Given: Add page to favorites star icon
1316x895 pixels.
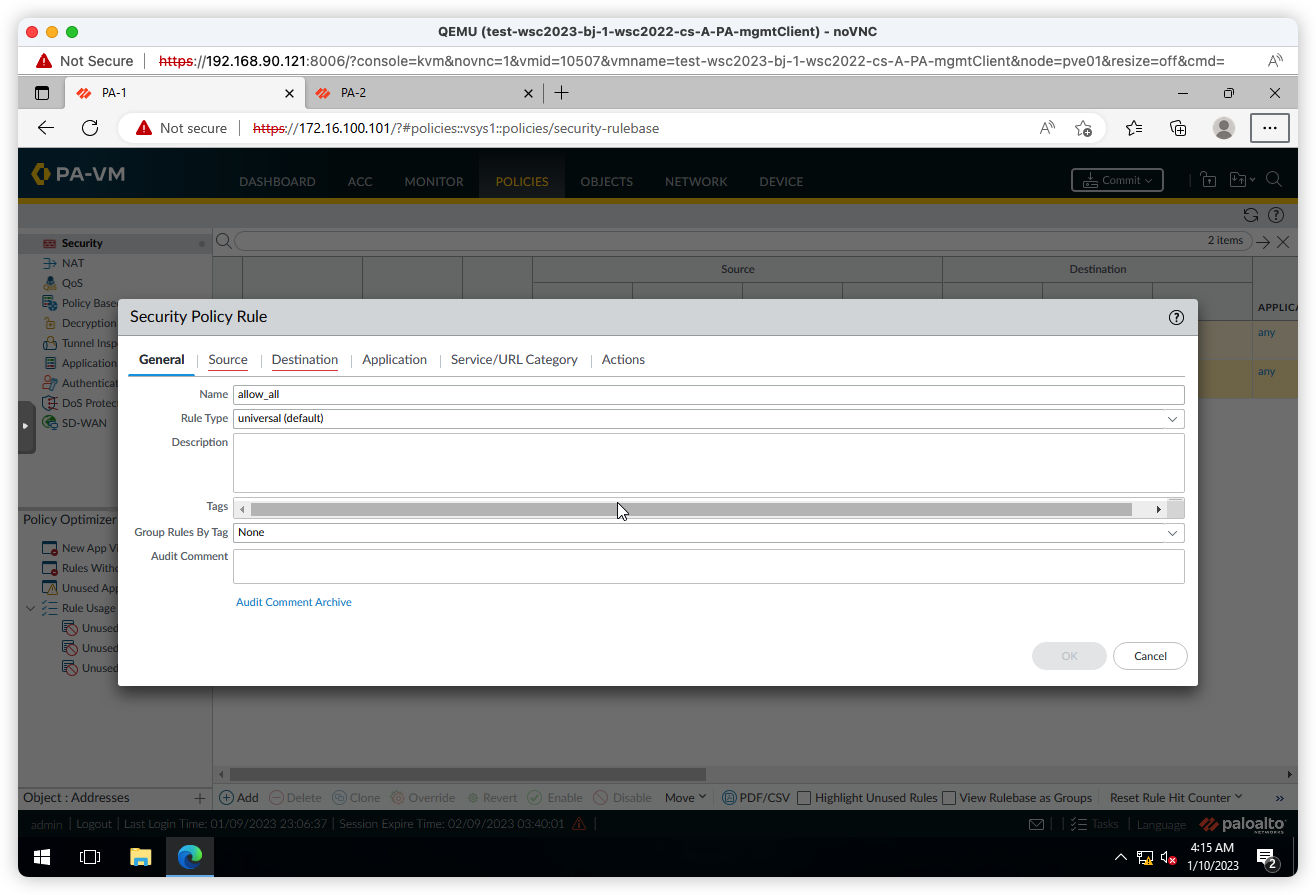Looking at the screenshot, I should coord(1083,128).
